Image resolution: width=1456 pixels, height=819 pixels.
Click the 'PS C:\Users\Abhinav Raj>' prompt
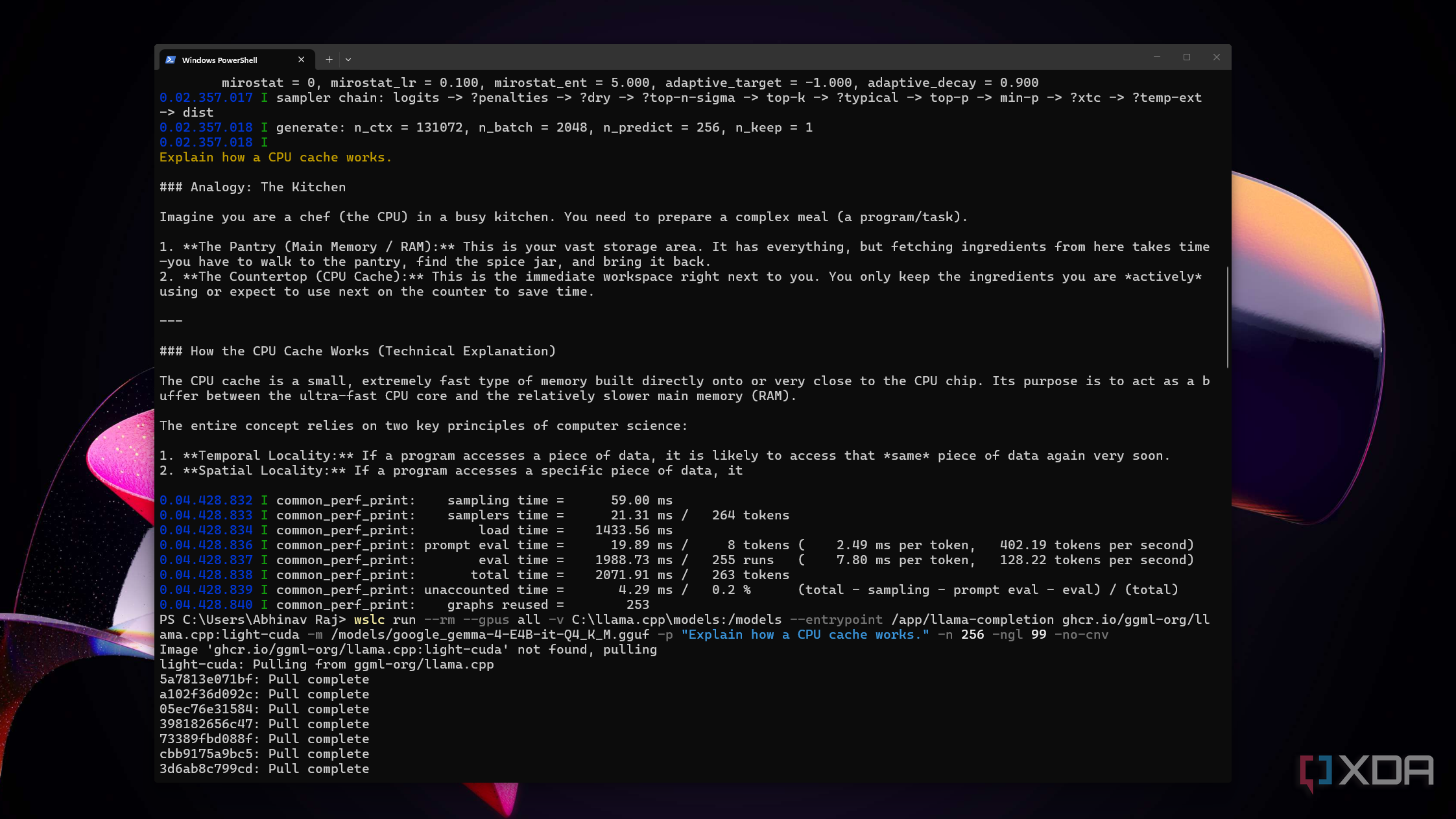coord(253,620)
